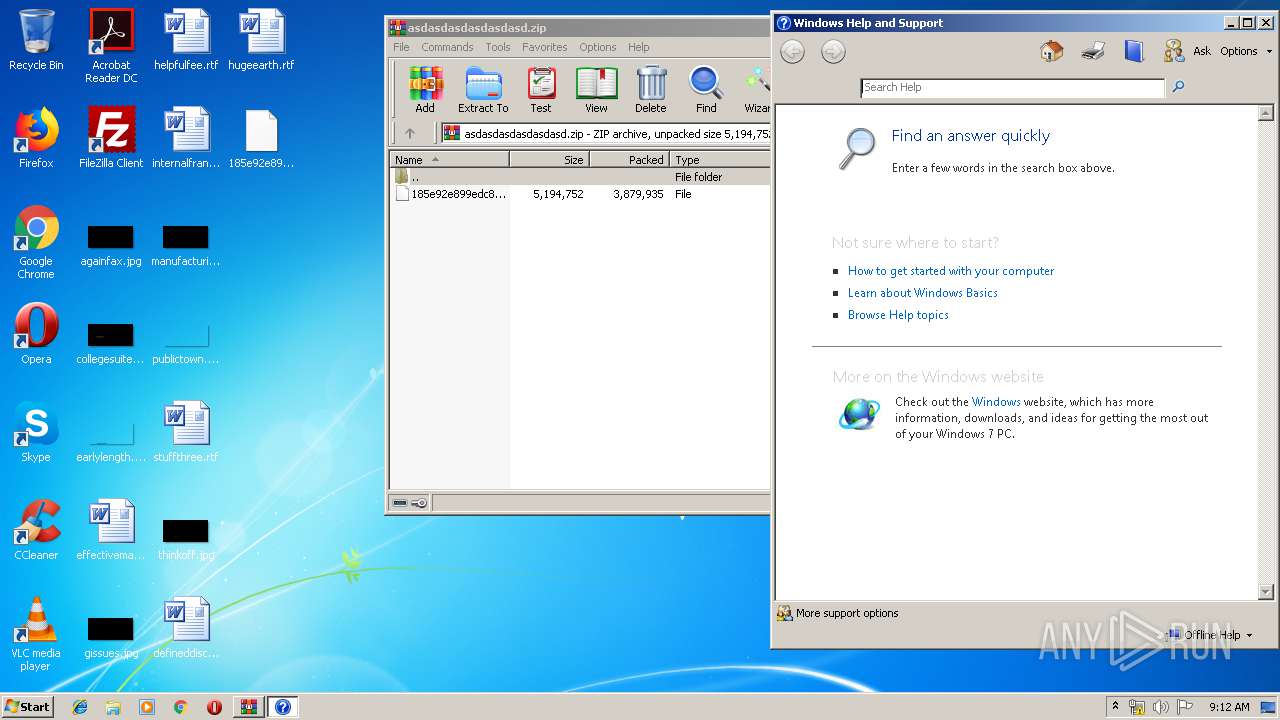
Task: Open the Tools menu in WinRAR
Action: (498, 47)
